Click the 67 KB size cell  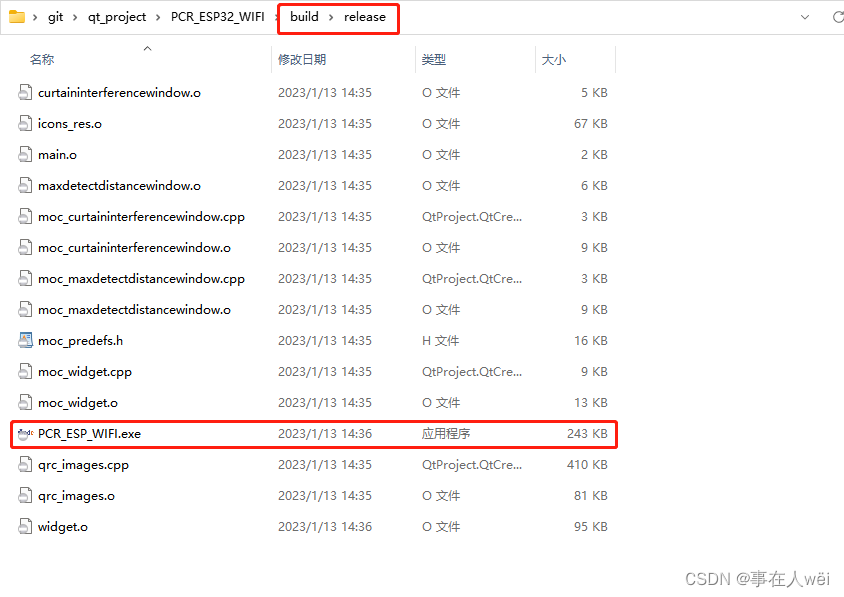click(590, 124)
